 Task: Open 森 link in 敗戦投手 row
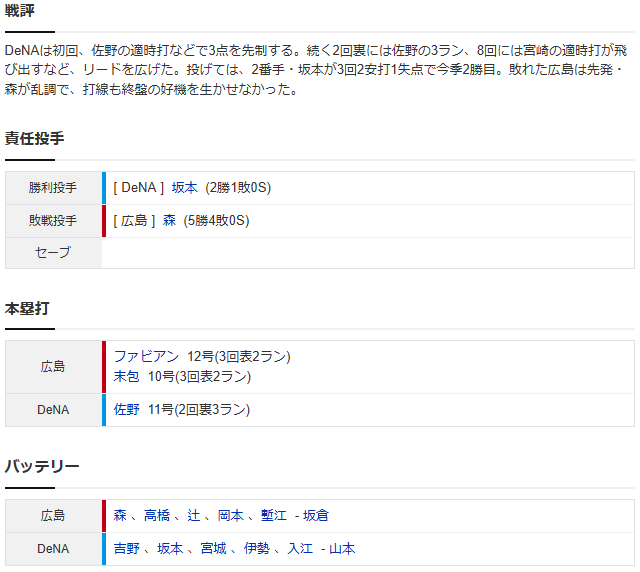pos(169,221)
